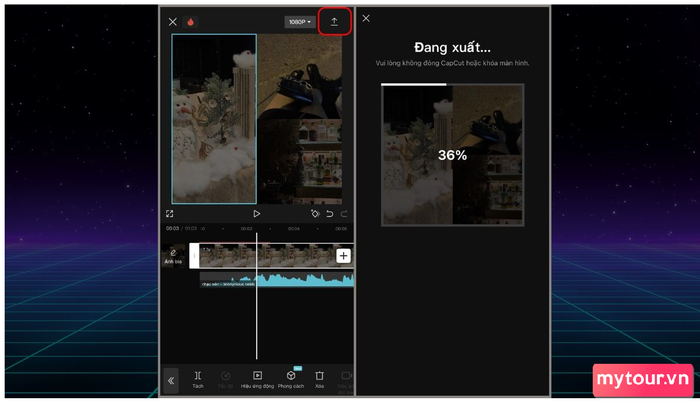Delete the clip with Xóa
Screen dimensions: 700x405
(x=319, y=380)
